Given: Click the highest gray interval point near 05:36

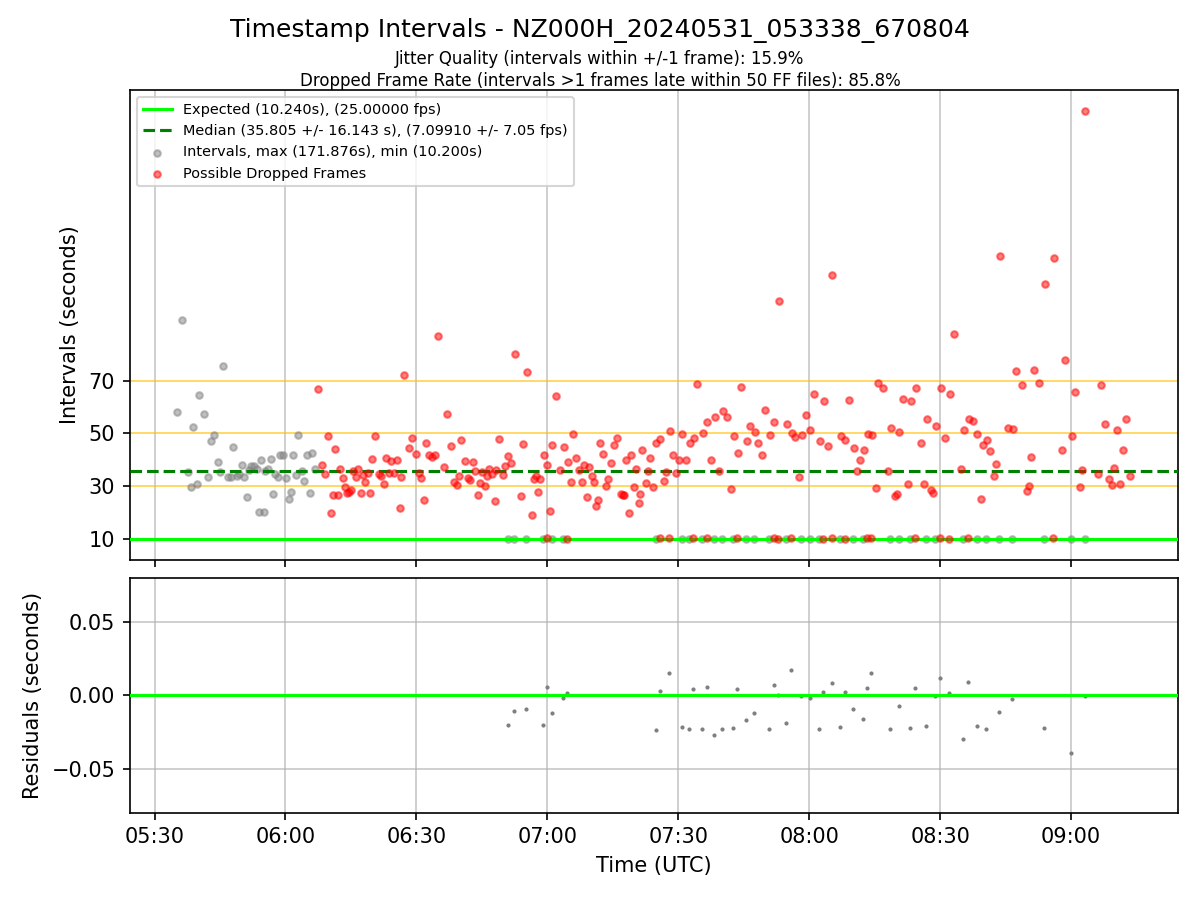Looking at the screenshot, I should pyautogui.click(x=182, y=320).
